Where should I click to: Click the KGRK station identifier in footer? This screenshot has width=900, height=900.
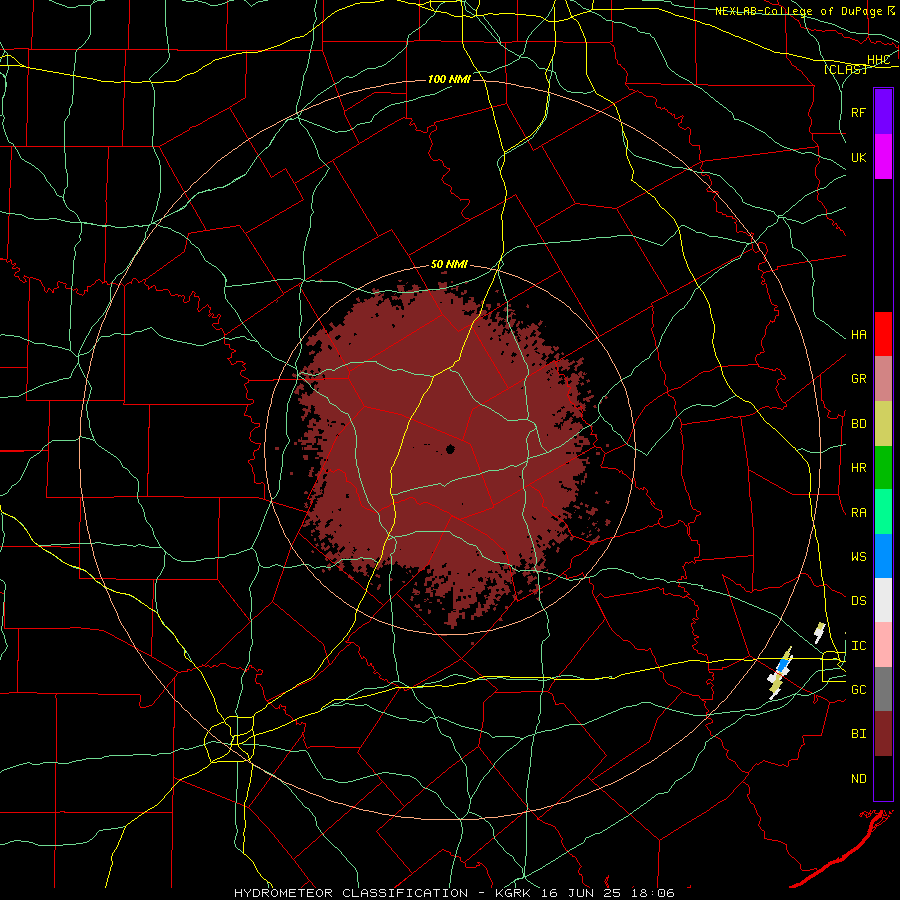tap(514, 893)
